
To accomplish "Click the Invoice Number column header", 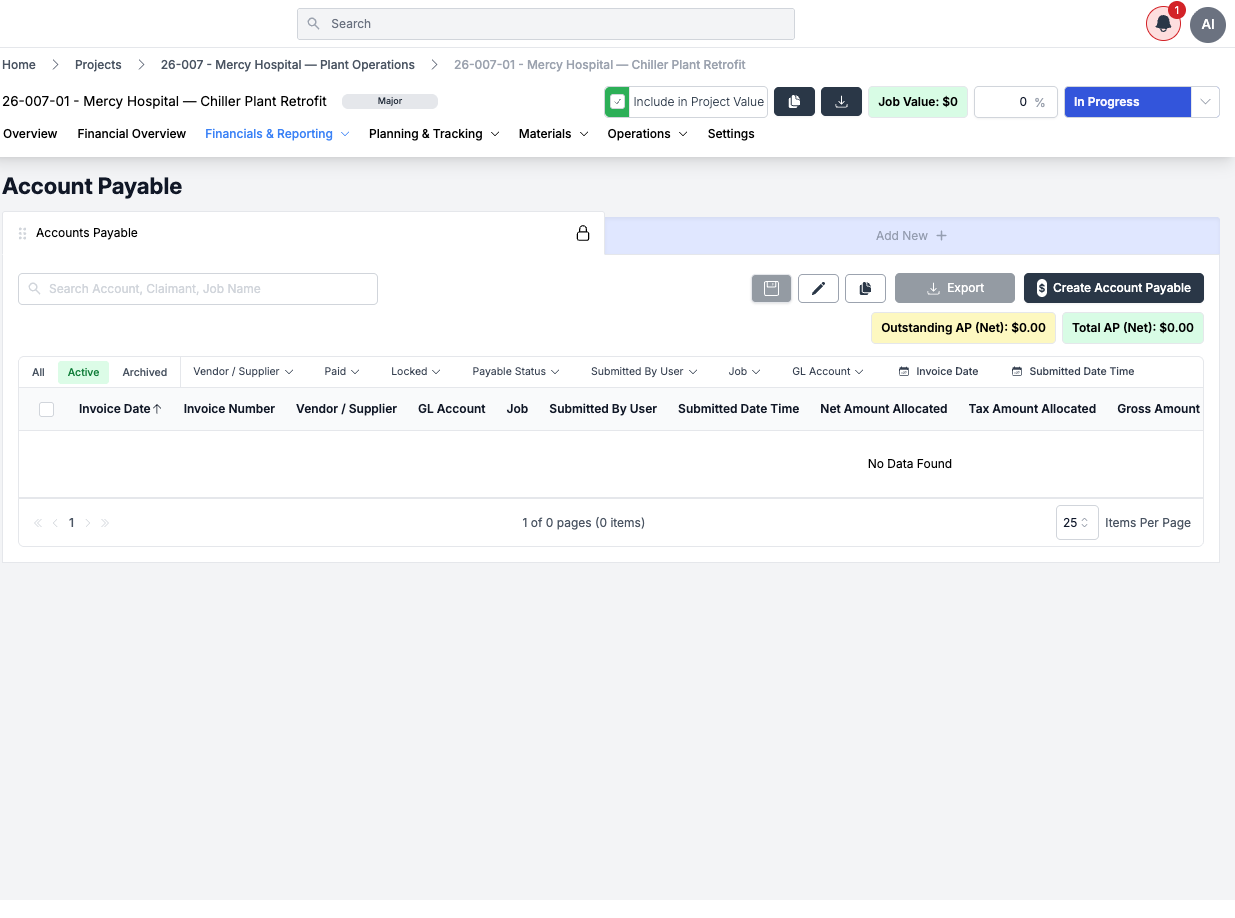I will (229, 409).
